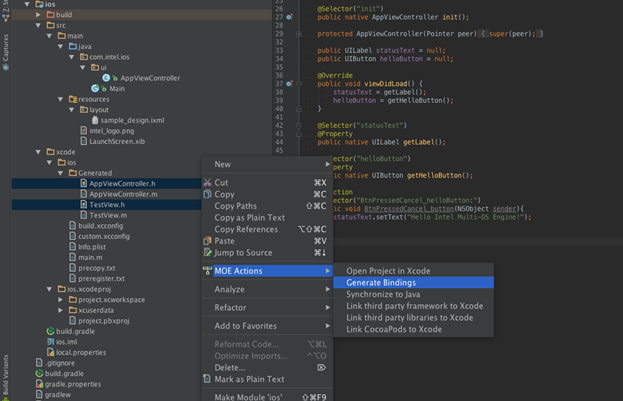Choose Make Module 'ios' entry
Viewport: 623px width, 401px height.
(x=267, y=396)
